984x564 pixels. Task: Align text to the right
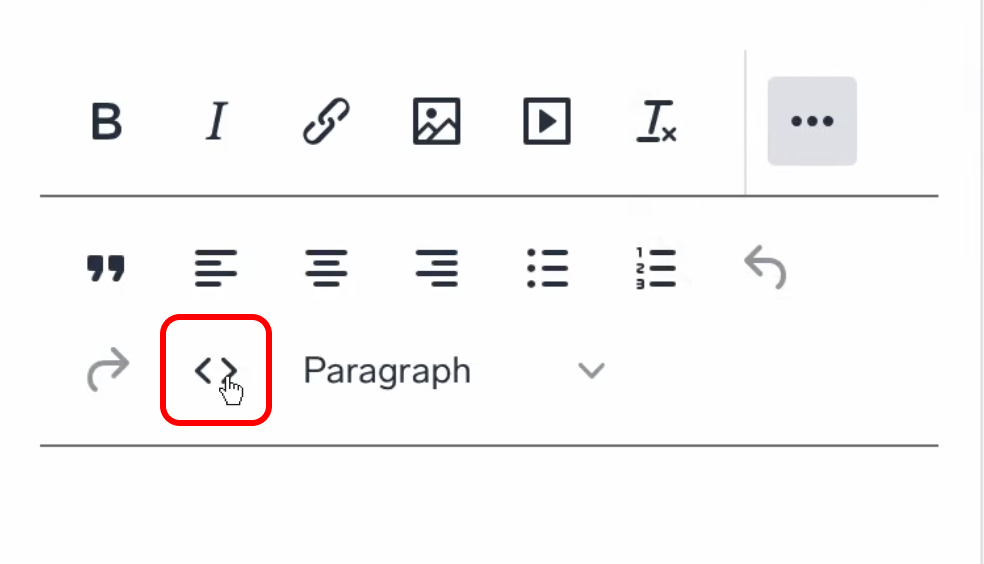437,268
